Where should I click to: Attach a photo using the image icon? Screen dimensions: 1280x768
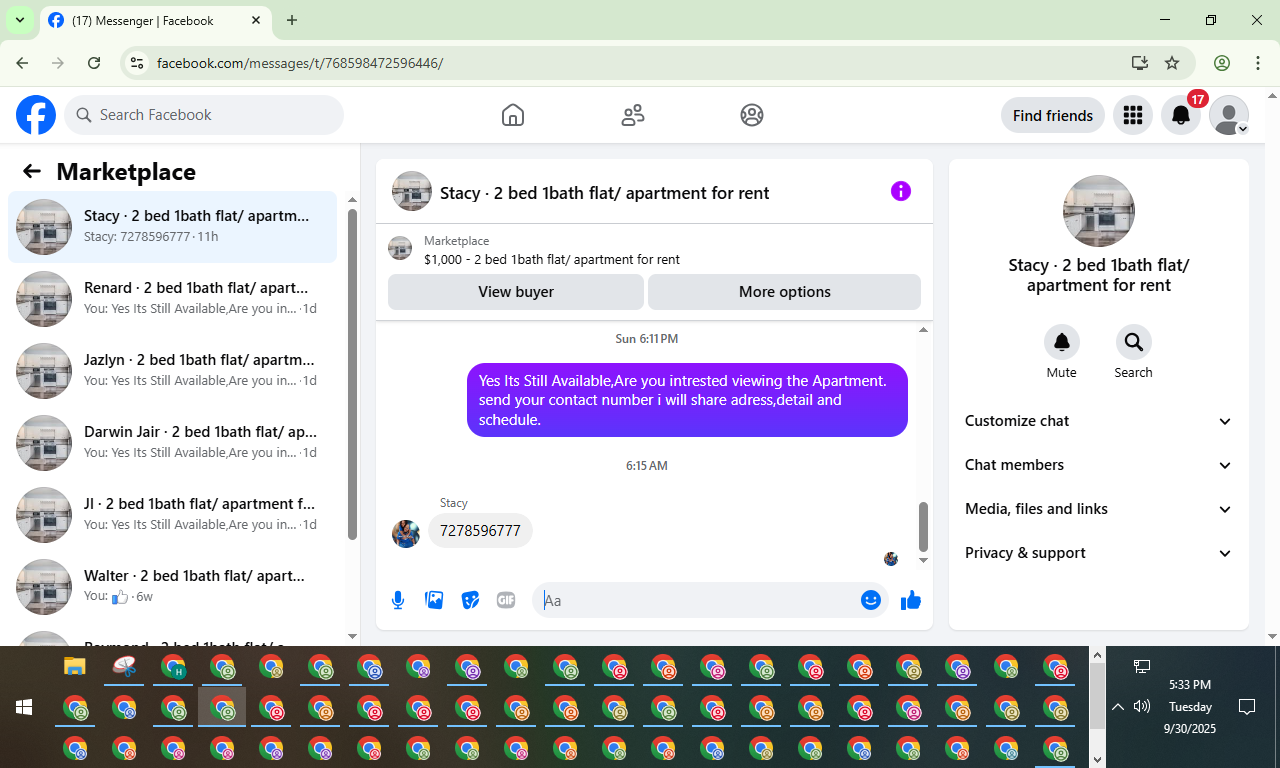click(x=434, y=600)
